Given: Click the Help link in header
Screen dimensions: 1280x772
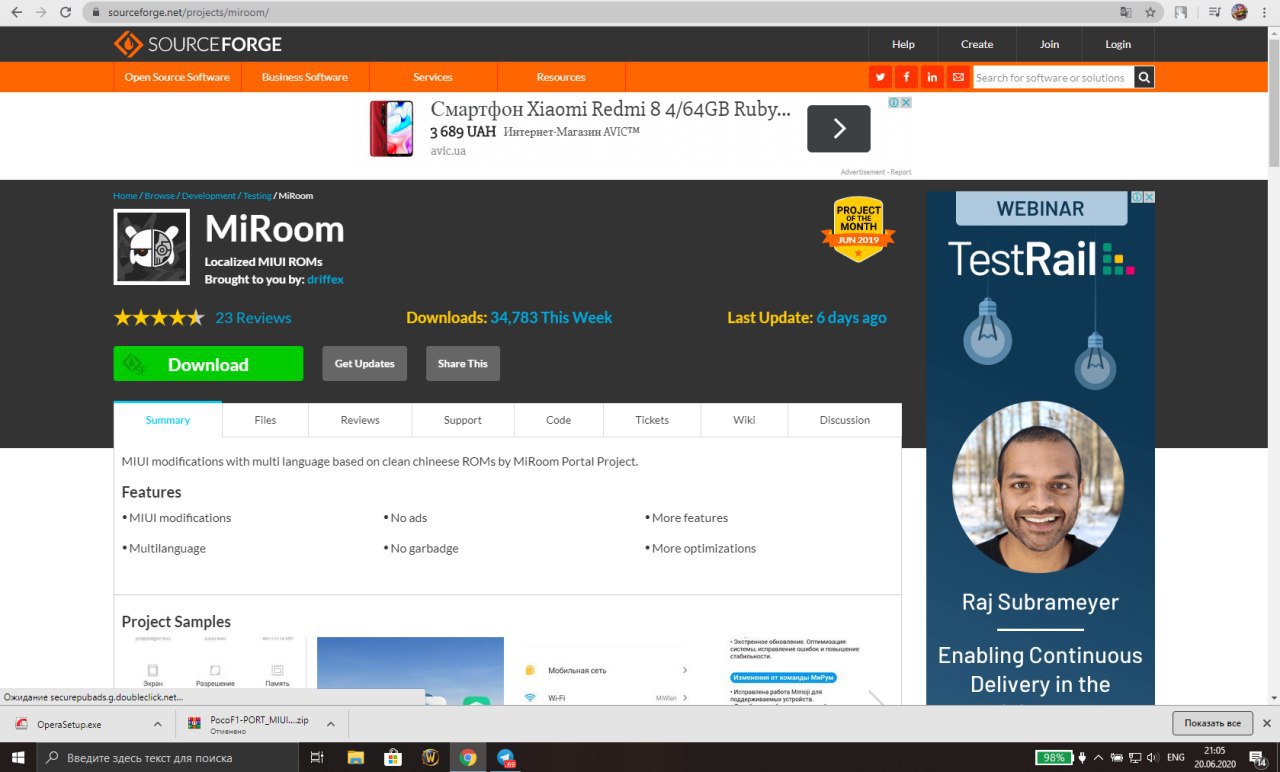Looking at the screenshot, I should (903, 44).
